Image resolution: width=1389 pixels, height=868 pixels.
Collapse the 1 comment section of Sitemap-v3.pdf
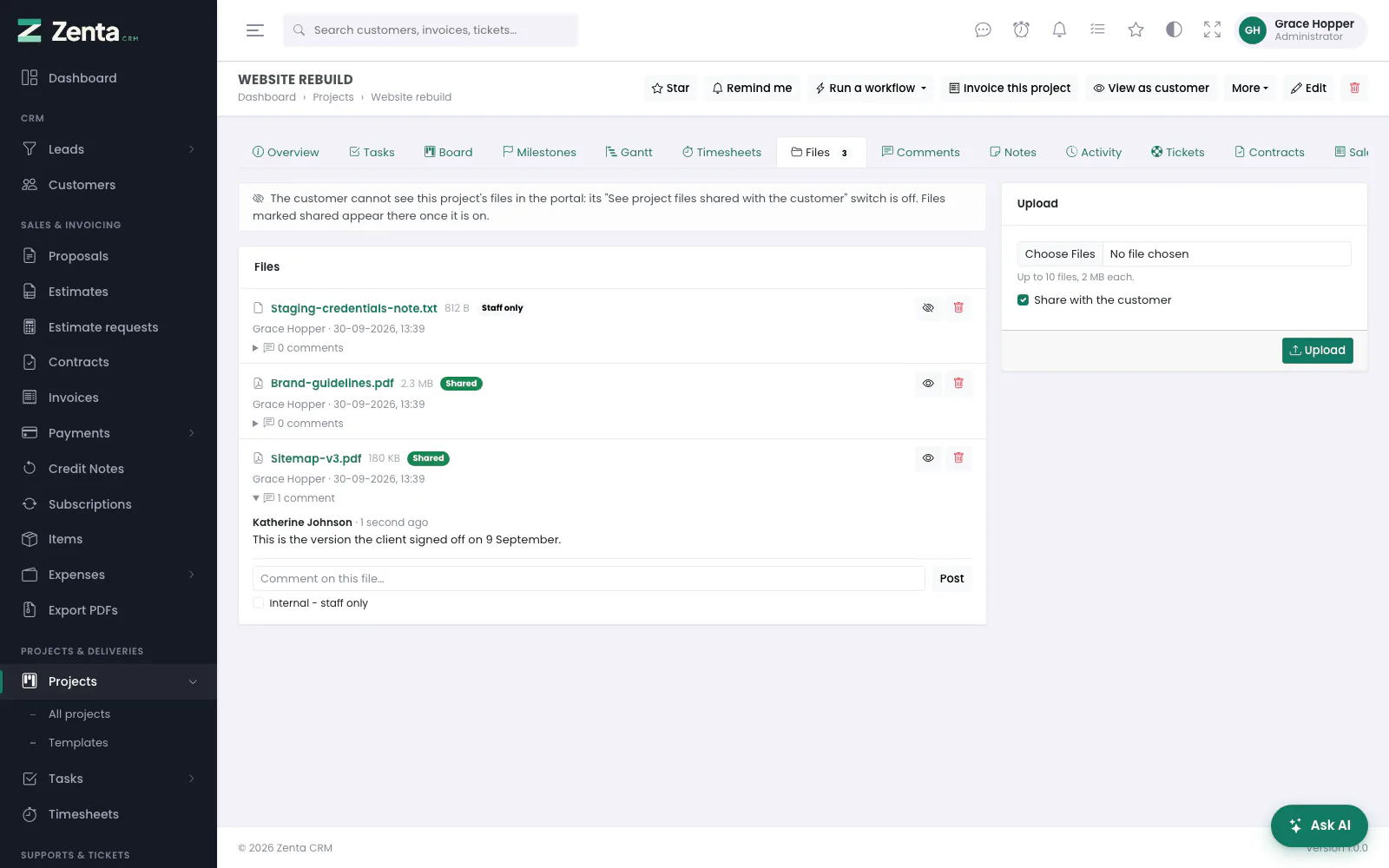(x=293, y=498)
